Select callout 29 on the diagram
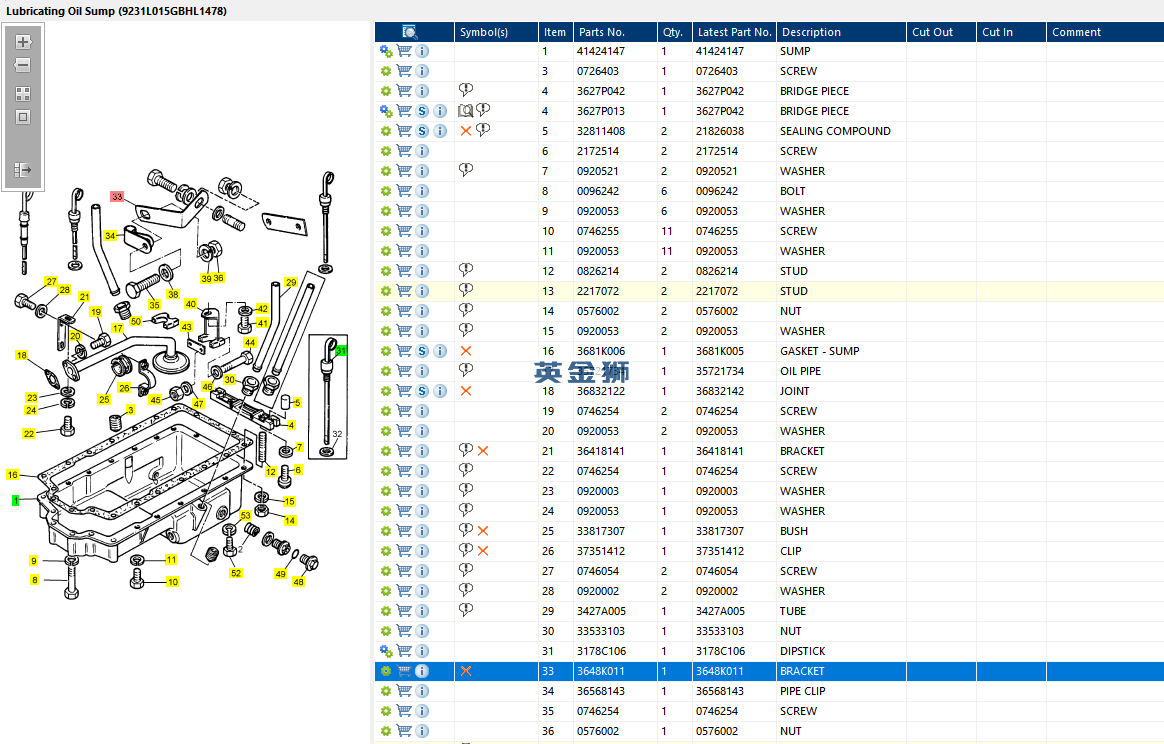The height and width of the screenshot is (744, 1164). click(x=291, y=282)
